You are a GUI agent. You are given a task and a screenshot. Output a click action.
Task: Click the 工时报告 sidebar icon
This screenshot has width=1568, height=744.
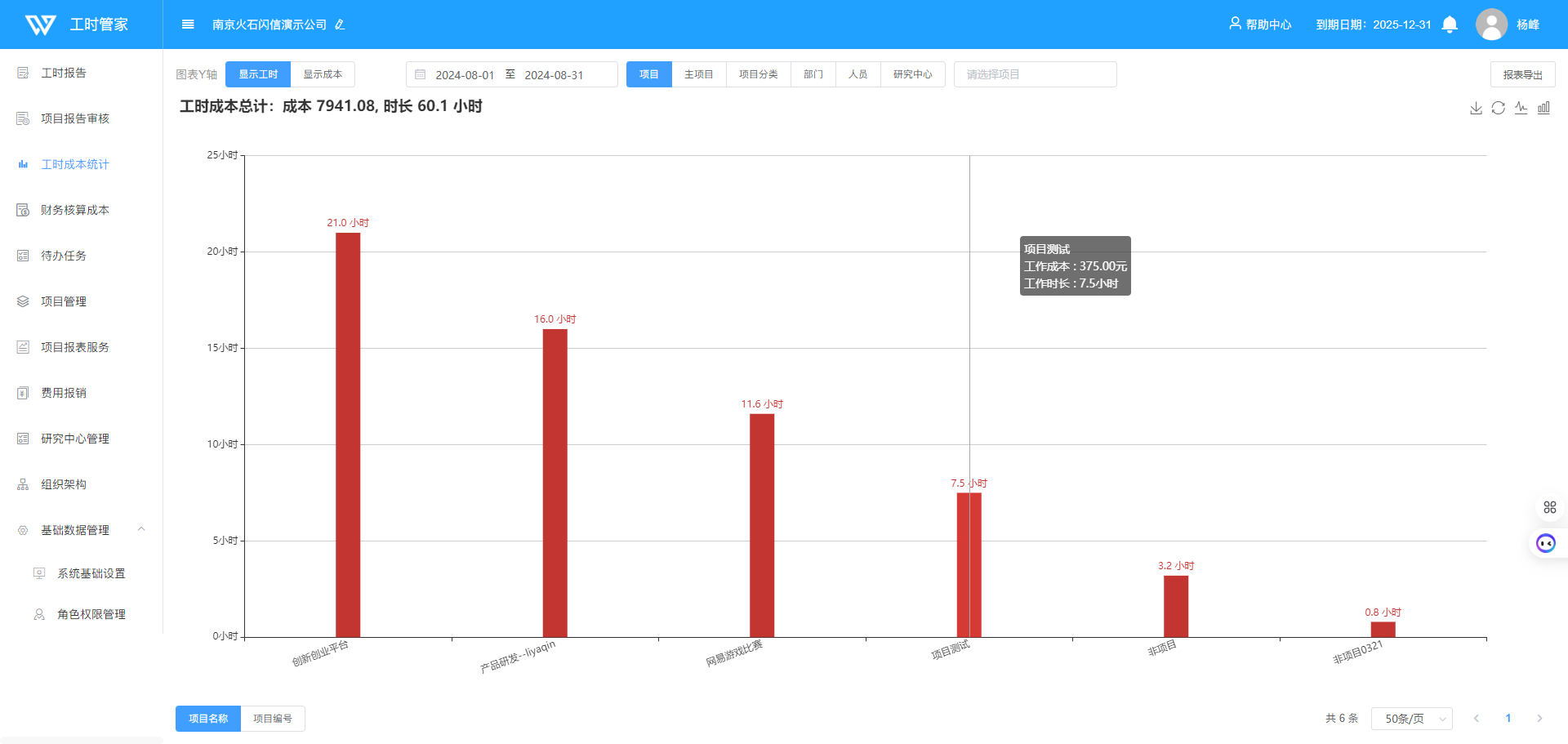pyautogui.click(x=23, y=73)
